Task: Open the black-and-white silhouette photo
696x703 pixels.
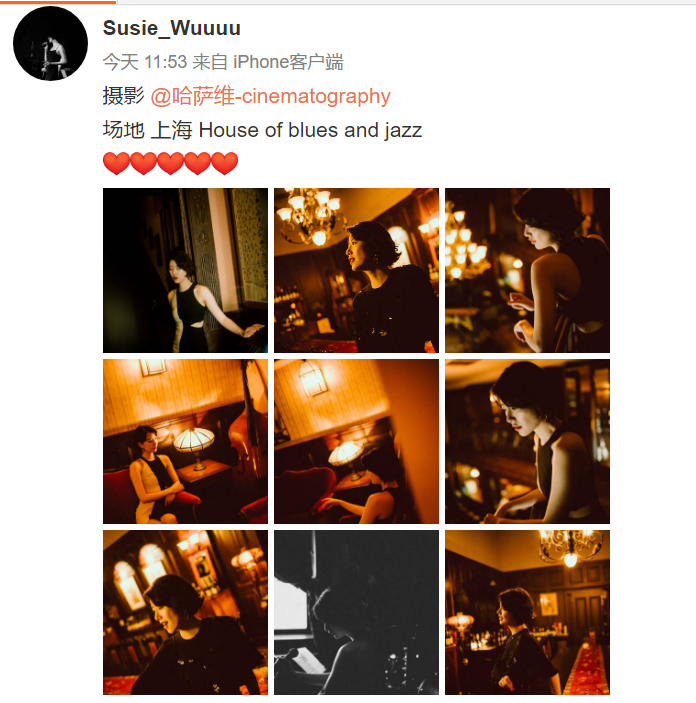Action: pyautogui.click(x=357, y=612)
